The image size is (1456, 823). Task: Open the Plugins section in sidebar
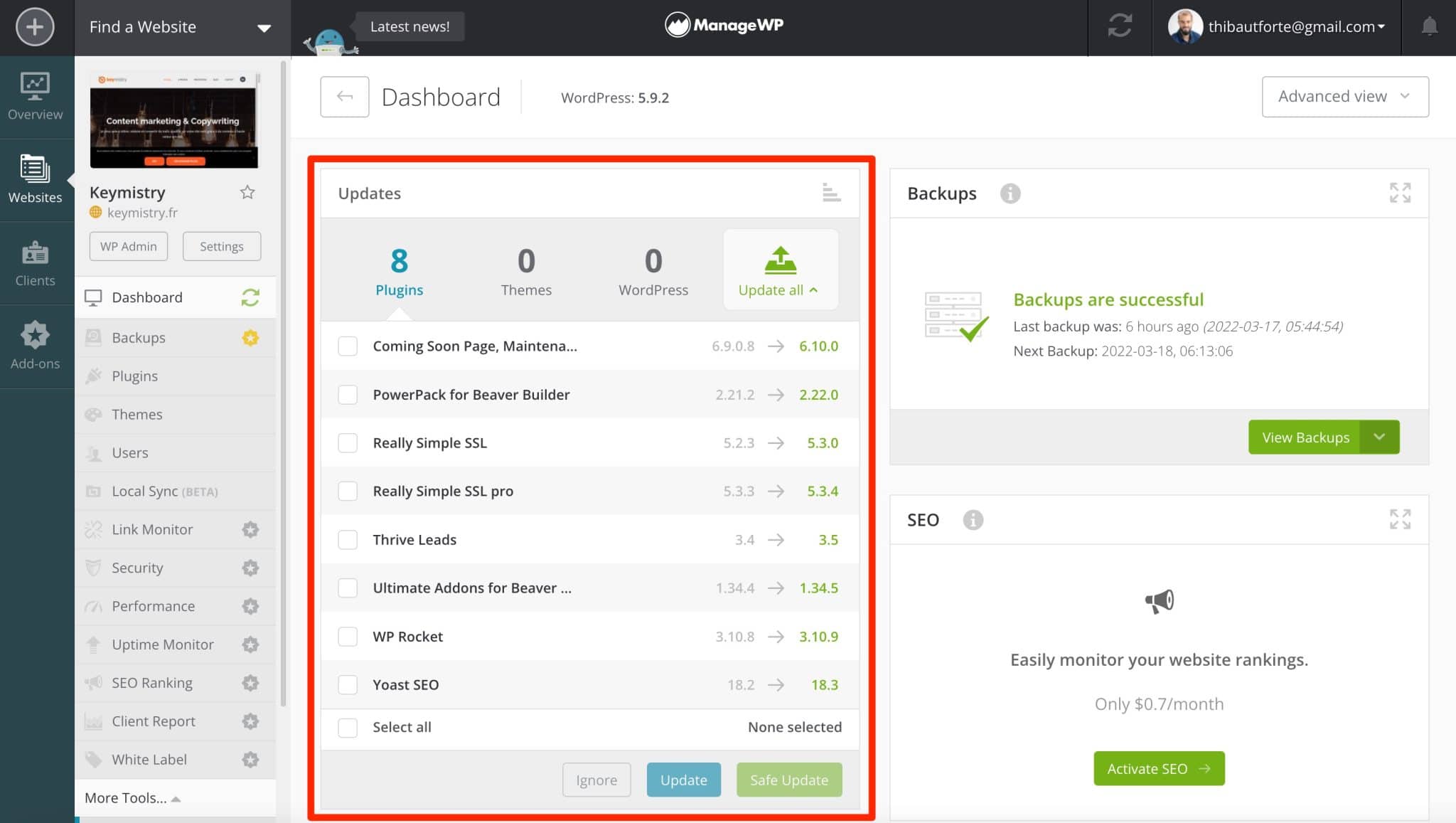135,375
